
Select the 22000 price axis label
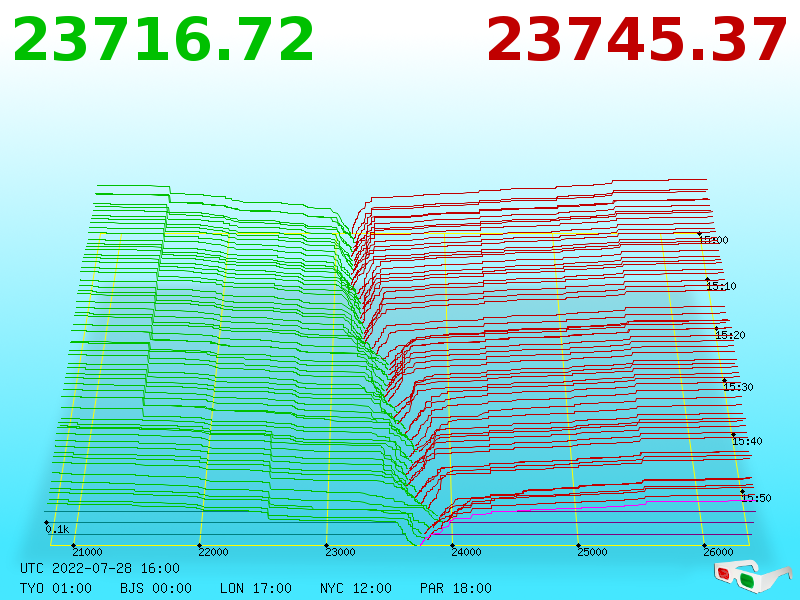(x=213, y=552)
